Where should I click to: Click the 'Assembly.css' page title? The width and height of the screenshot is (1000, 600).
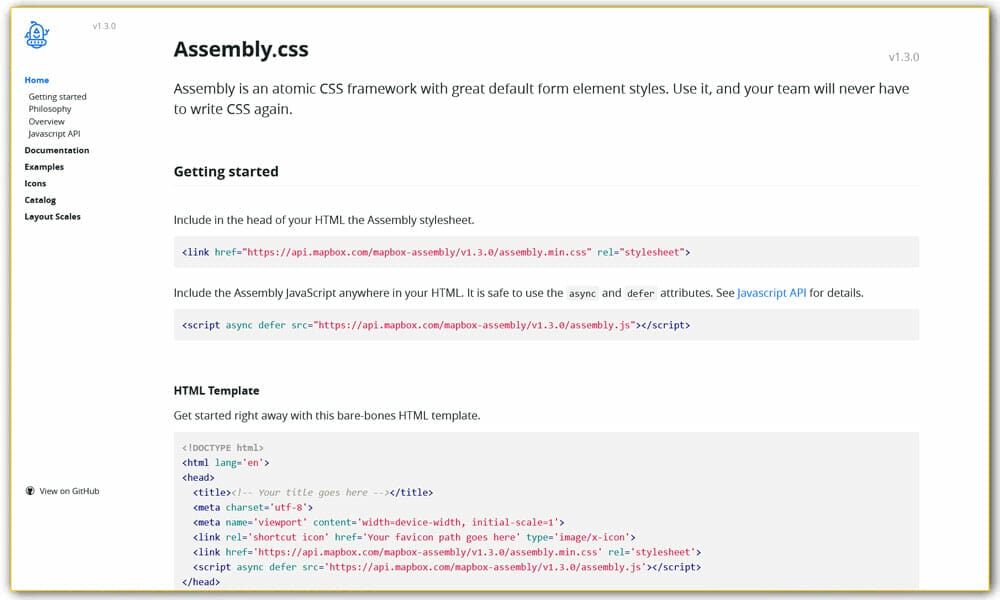point(241,48)
